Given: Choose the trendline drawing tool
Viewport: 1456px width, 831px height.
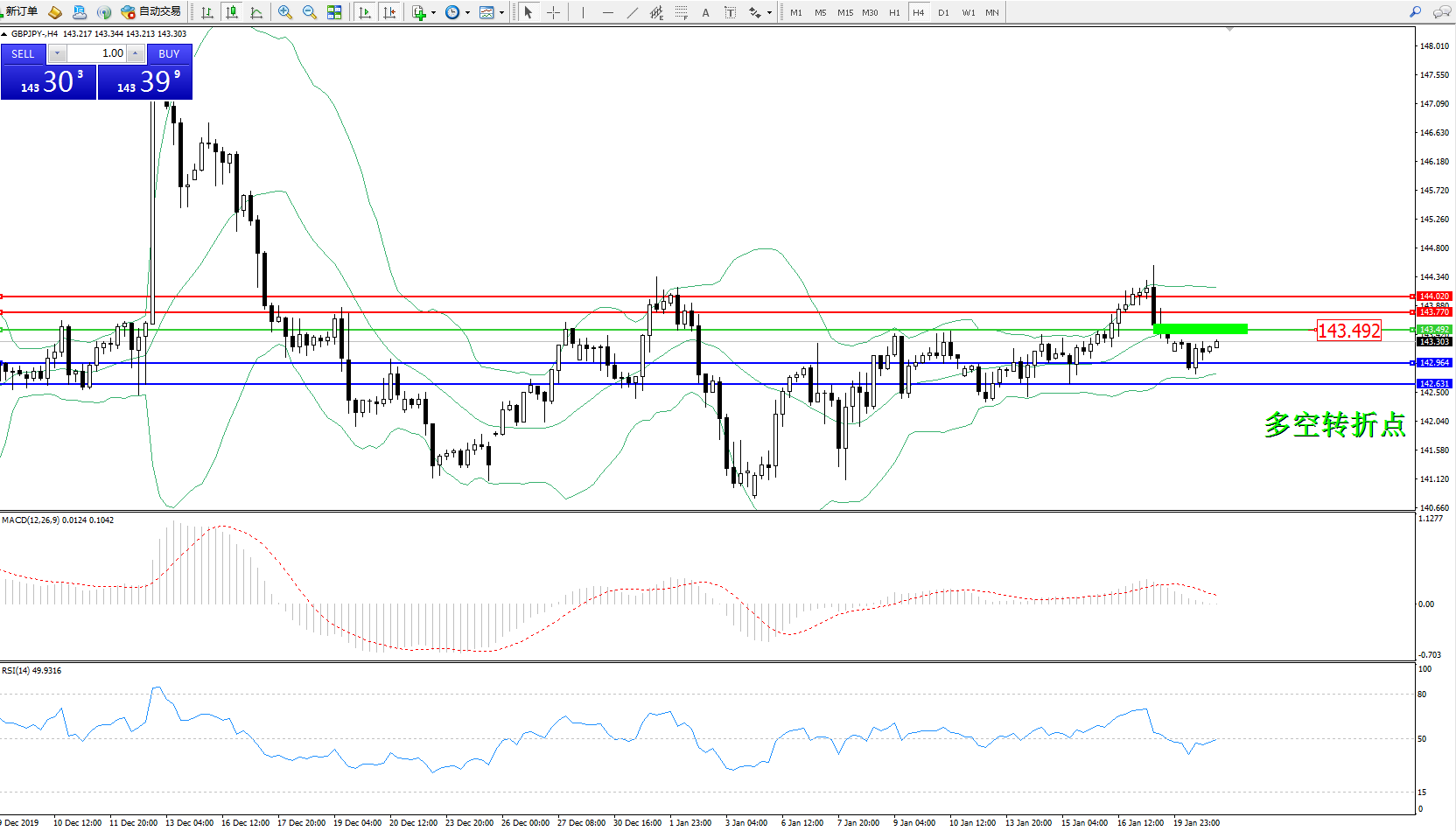Looking at the screenshot, I should tap(632, 12).
